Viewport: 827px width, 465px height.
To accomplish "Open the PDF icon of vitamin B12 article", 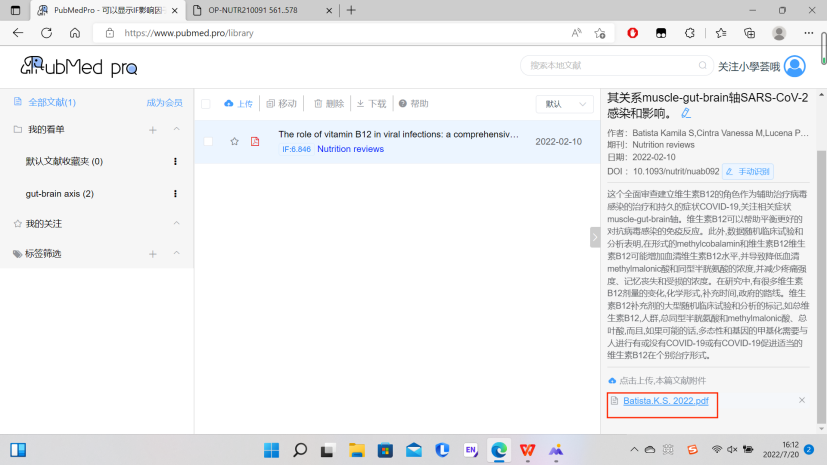I will tap(255, 141).
